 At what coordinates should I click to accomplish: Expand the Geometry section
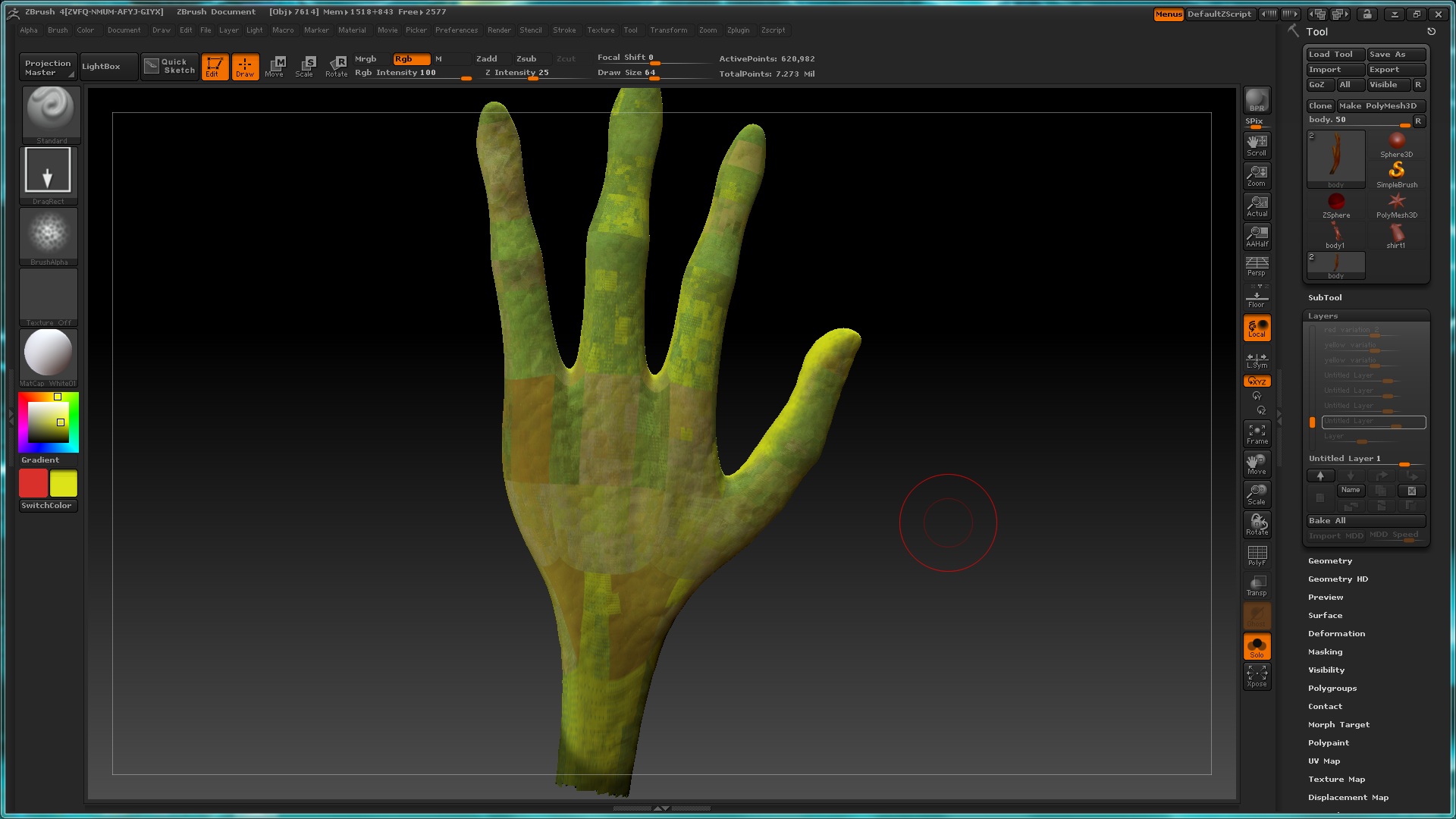point(1329,561)
